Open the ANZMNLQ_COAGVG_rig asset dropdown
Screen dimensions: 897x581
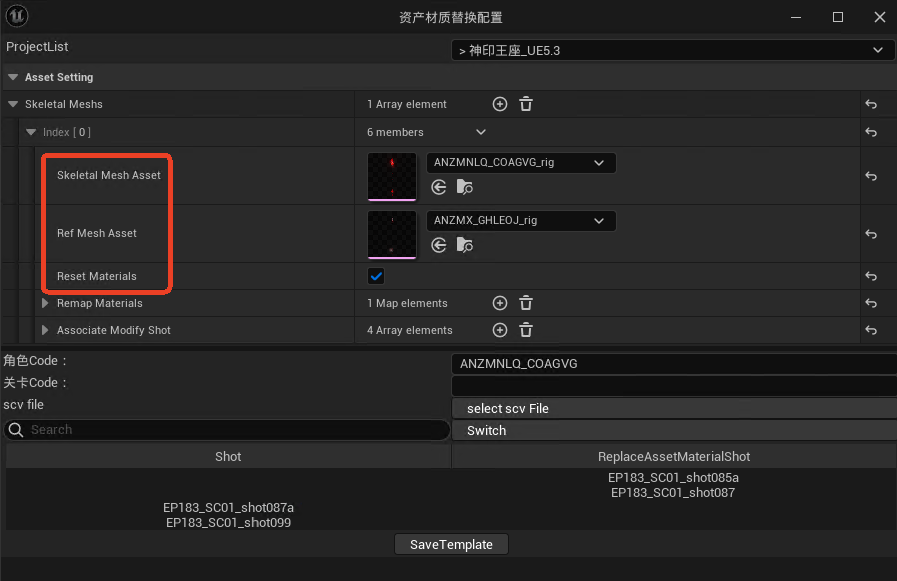coord(521,163)
